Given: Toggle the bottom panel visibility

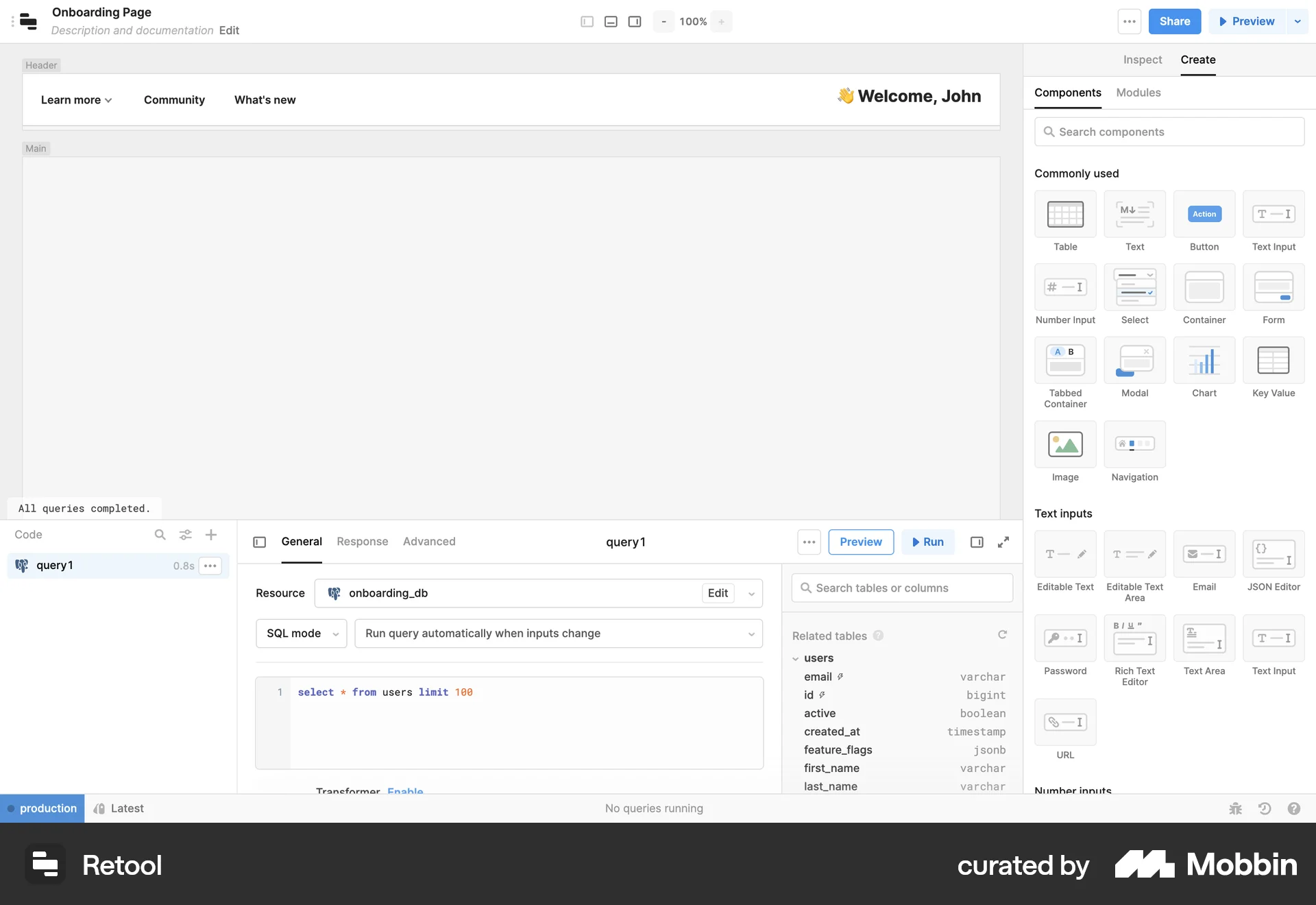Looking at the screenshot, I should point(611,21).
